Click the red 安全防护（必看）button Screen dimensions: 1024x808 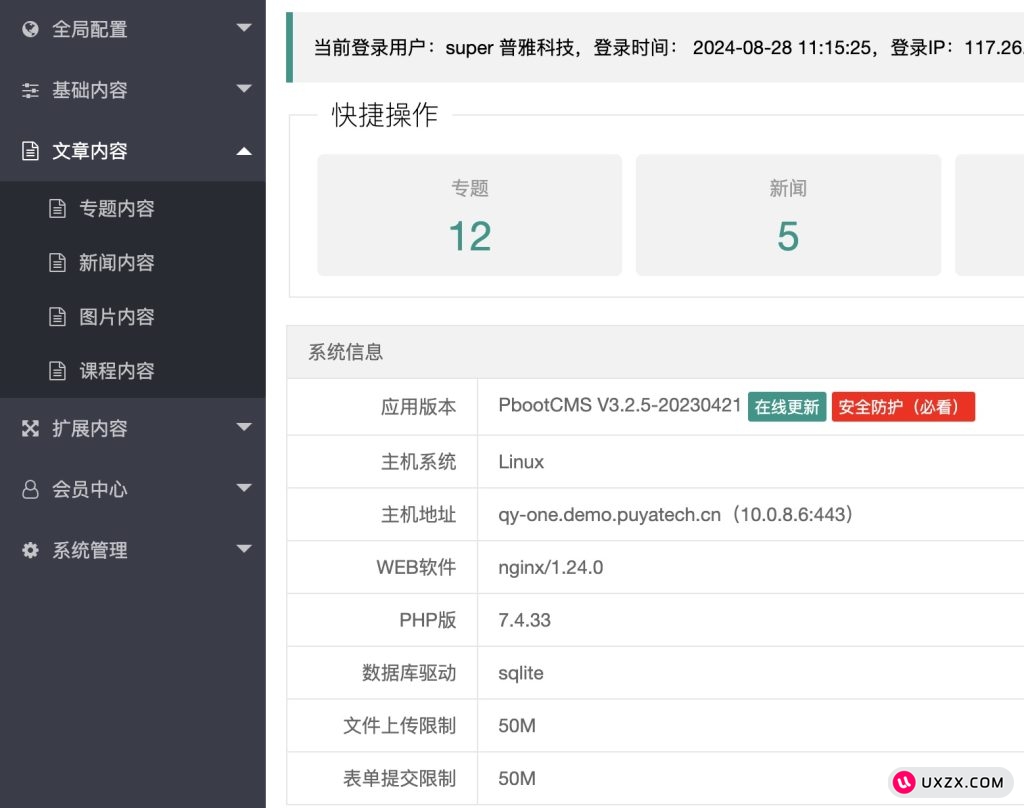[x=903, y=407]
